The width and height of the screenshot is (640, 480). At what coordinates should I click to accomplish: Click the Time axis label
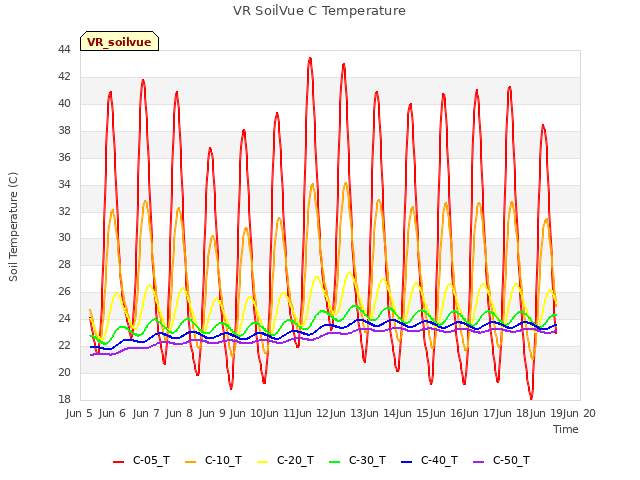coord(566,429)
